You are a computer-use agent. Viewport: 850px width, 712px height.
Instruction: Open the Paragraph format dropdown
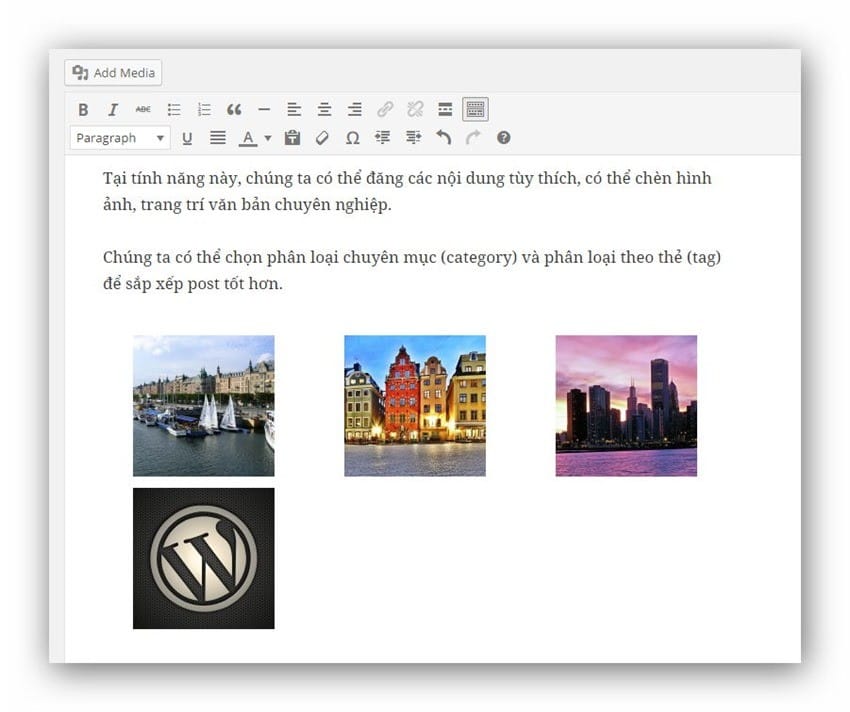pyautogui.click(x=120, y=138)
